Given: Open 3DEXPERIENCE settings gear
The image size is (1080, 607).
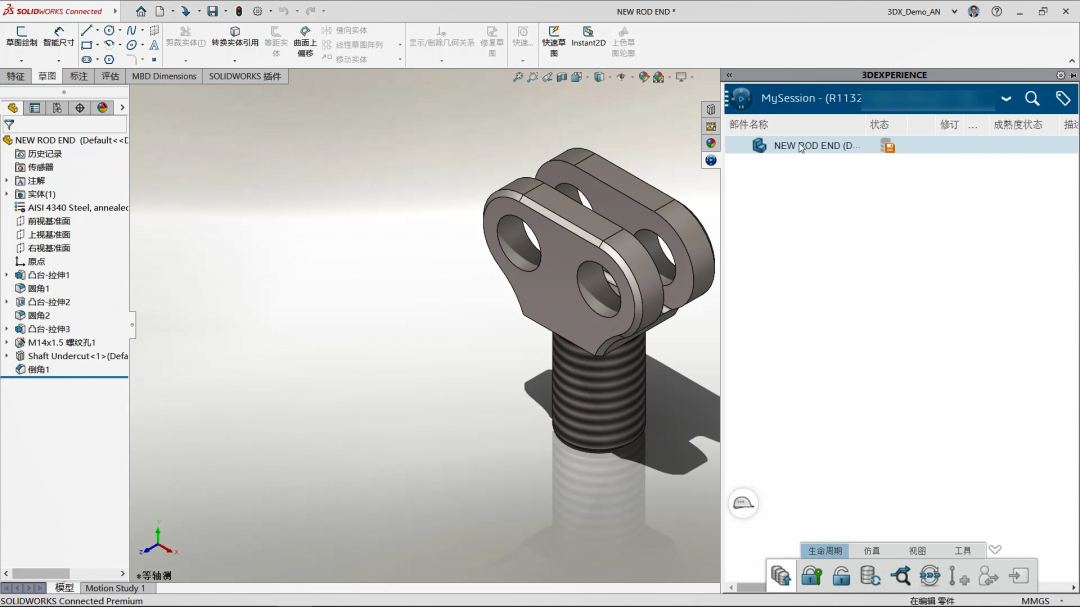Looking at the screenshot, I should coord(1061,75).
